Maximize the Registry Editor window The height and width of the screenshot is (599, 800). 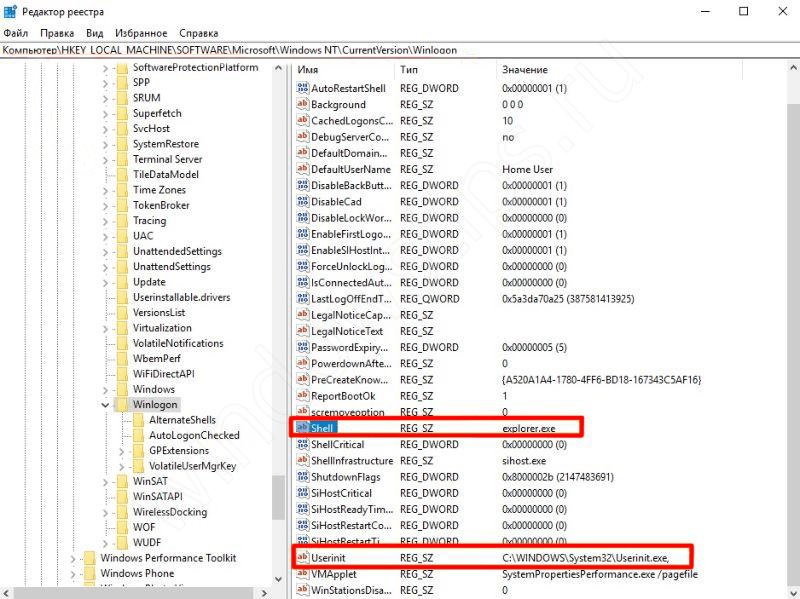(x=744, y=11)
